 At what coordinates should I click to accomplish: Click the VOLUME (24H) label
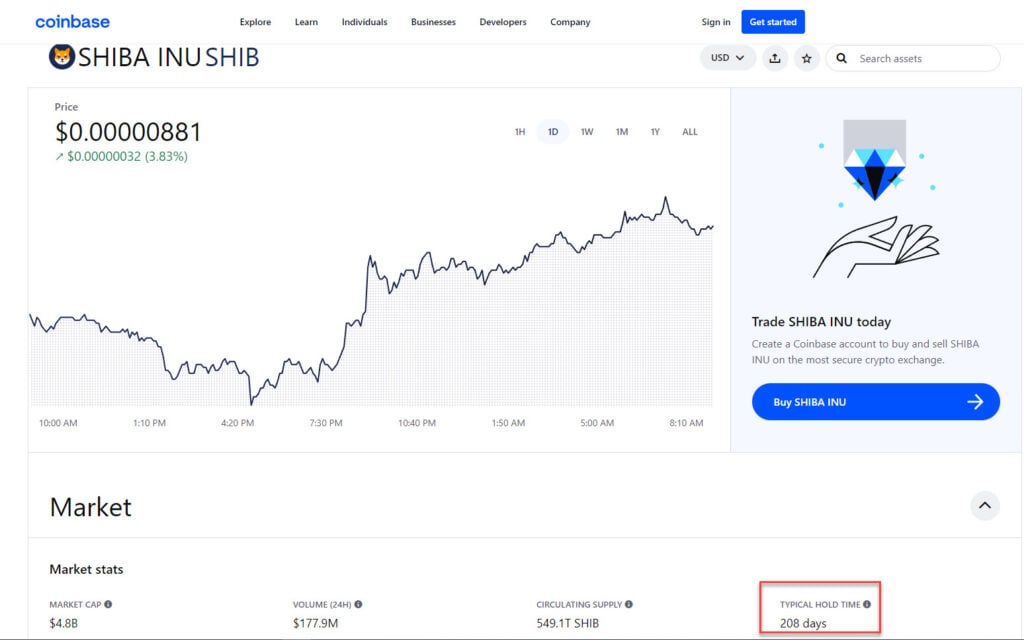[x=322, y=604]
